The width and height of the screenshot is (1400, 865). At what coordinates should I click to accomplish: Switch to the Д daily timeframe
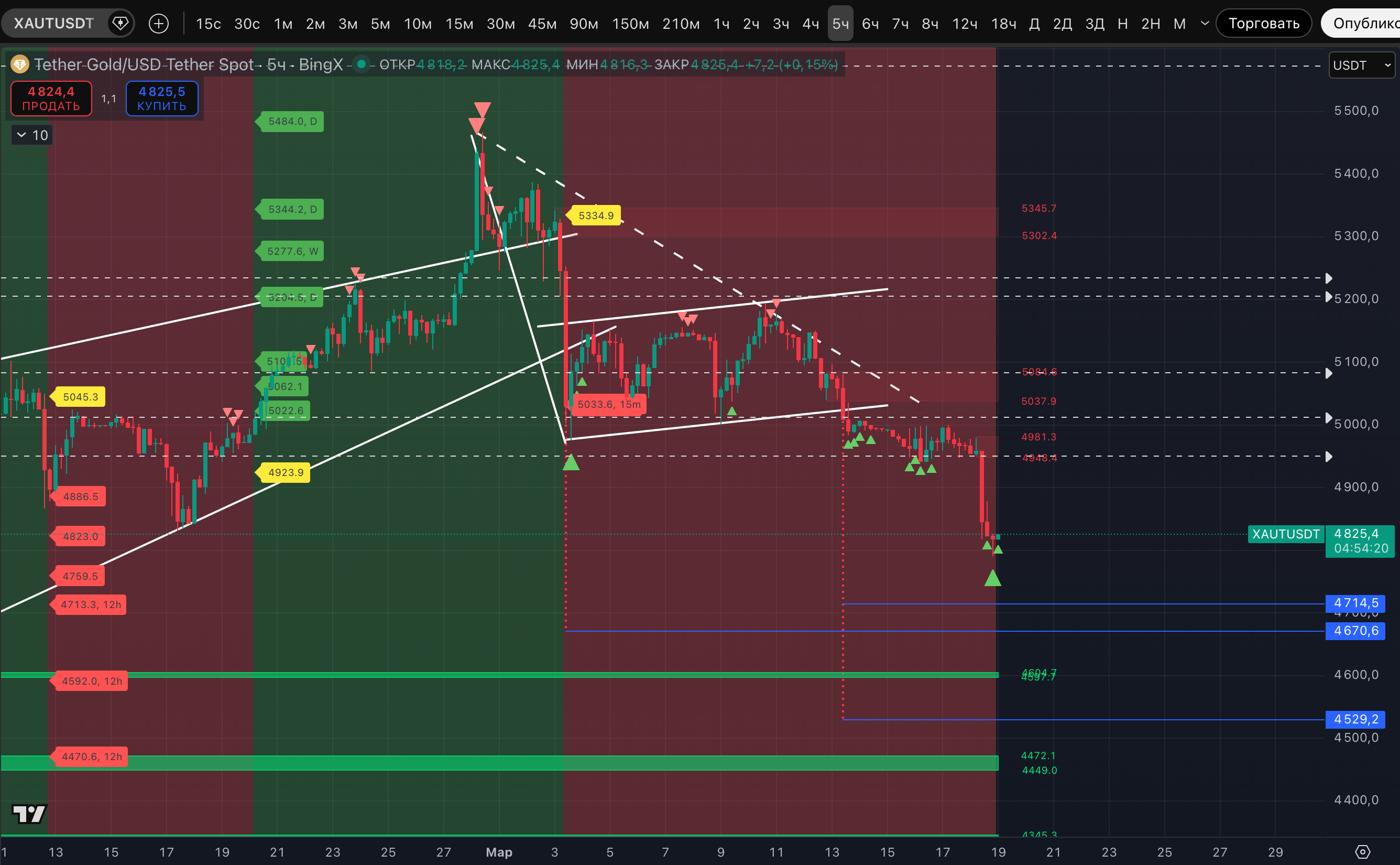click(1034, 24)
